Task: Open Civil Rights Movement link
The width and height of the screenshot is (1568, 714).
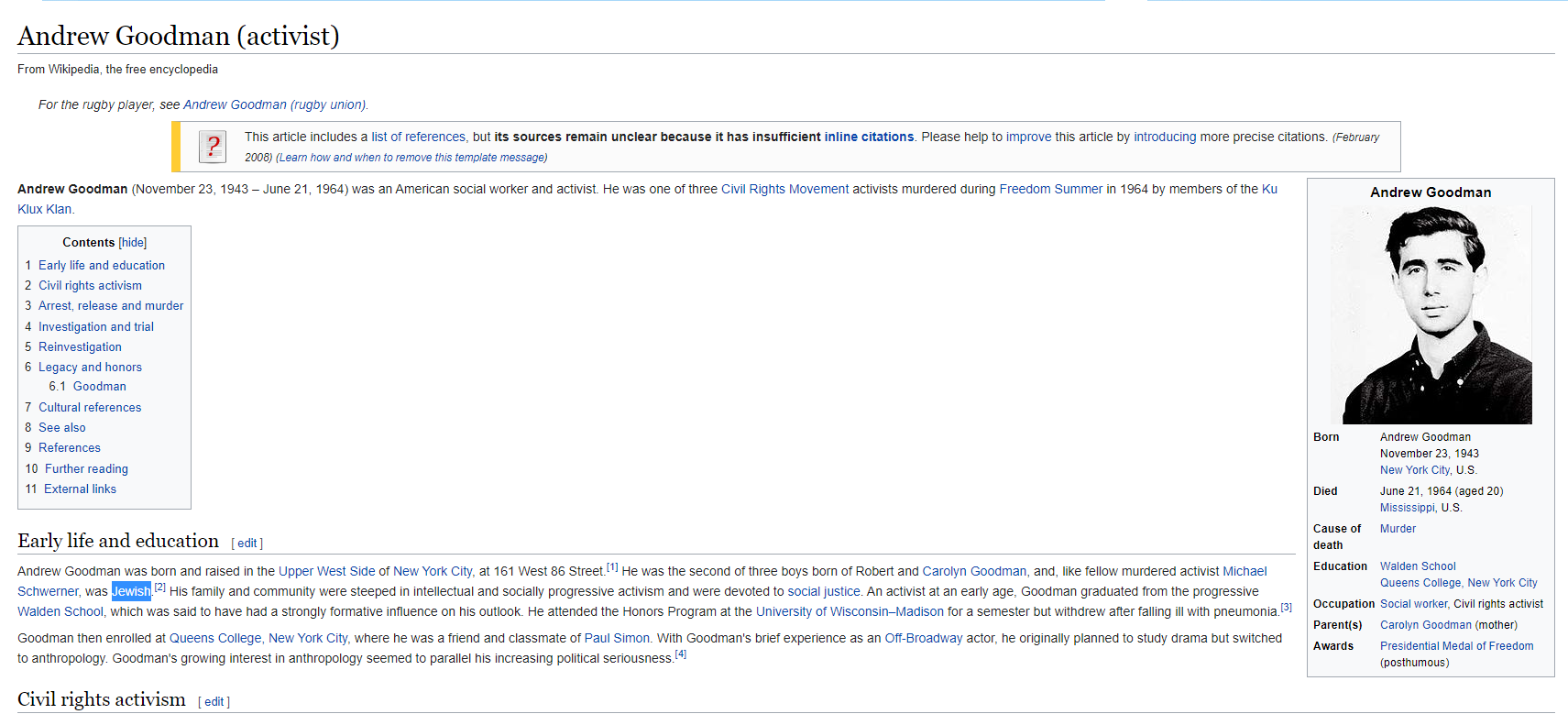Action: [x=784, y=189]
